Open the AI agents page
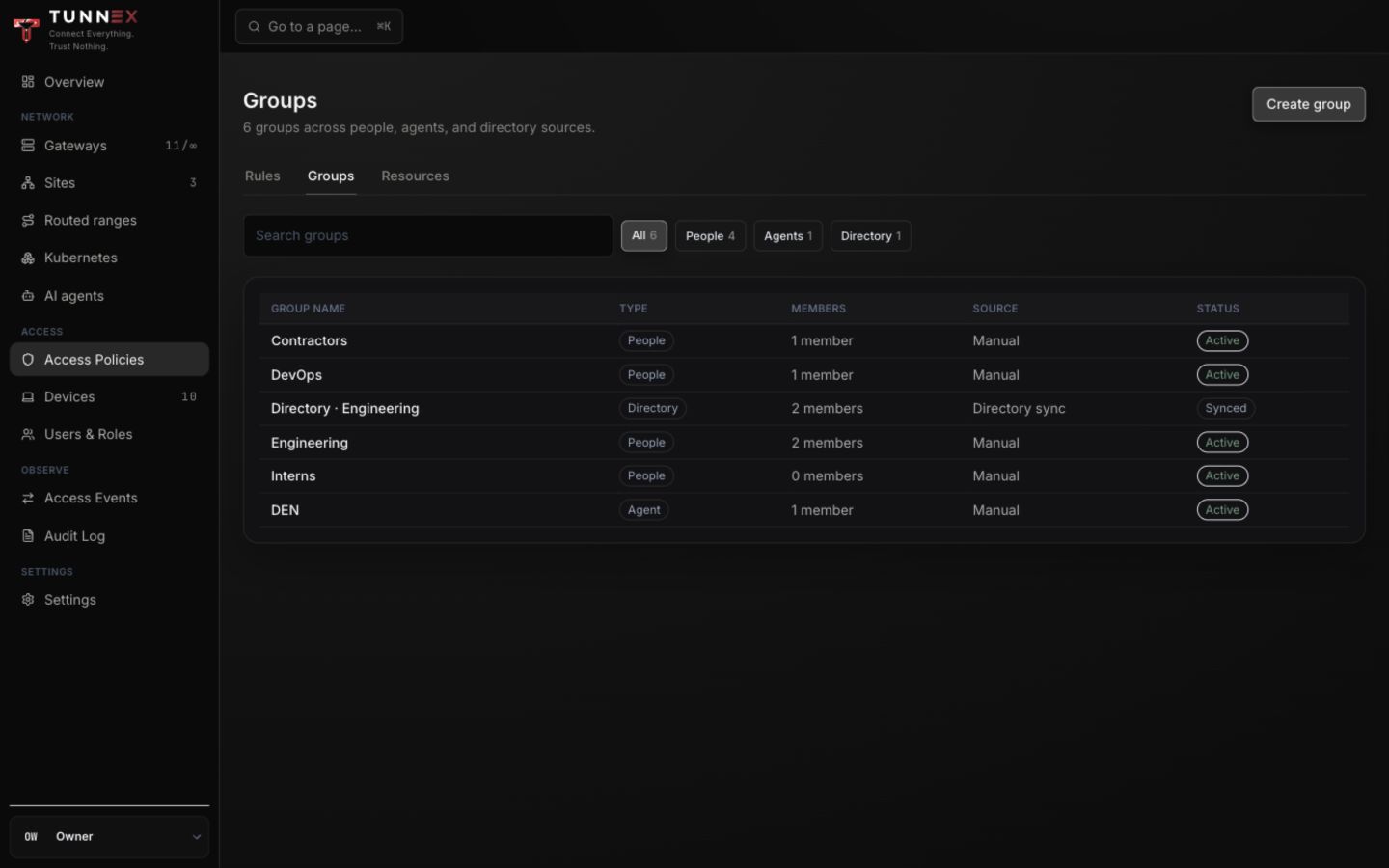Image resolution: width=1389 pixels, height=868 pixels. click(109, 296)
